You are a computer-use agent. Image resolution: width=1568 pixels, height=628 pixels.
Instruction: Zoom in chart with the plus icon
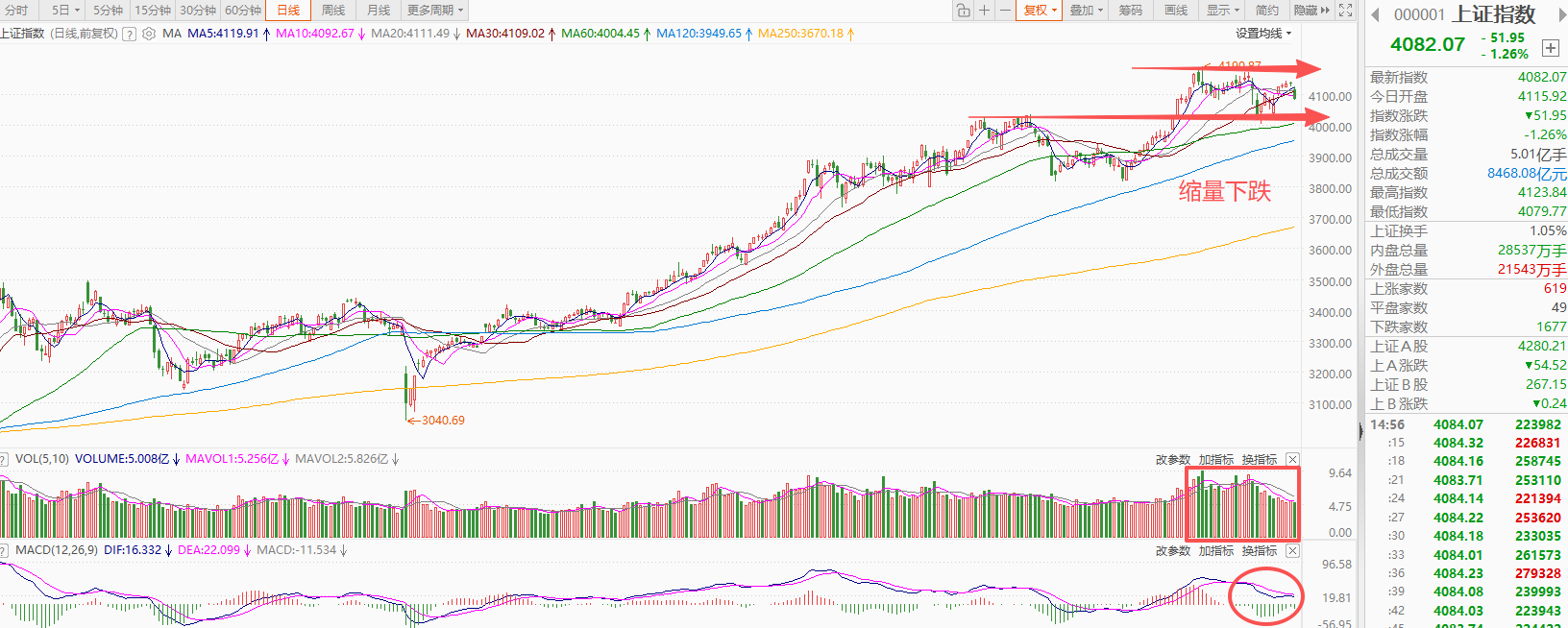click(x=984, y=11)
